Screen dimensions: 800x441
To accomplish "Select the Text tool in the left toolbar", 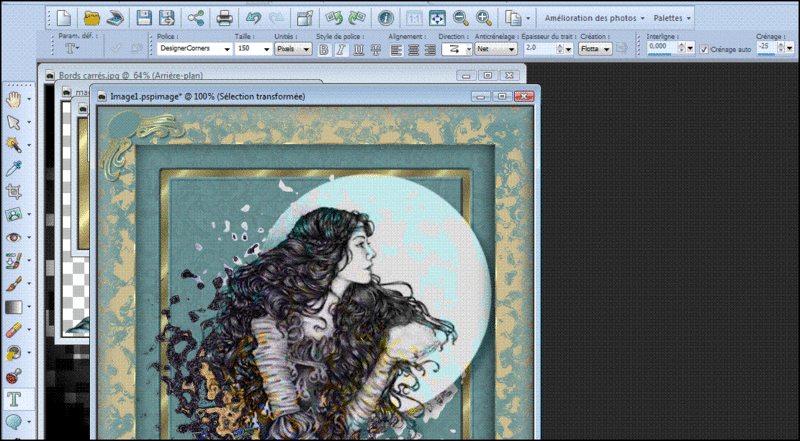I will point(14,399).
